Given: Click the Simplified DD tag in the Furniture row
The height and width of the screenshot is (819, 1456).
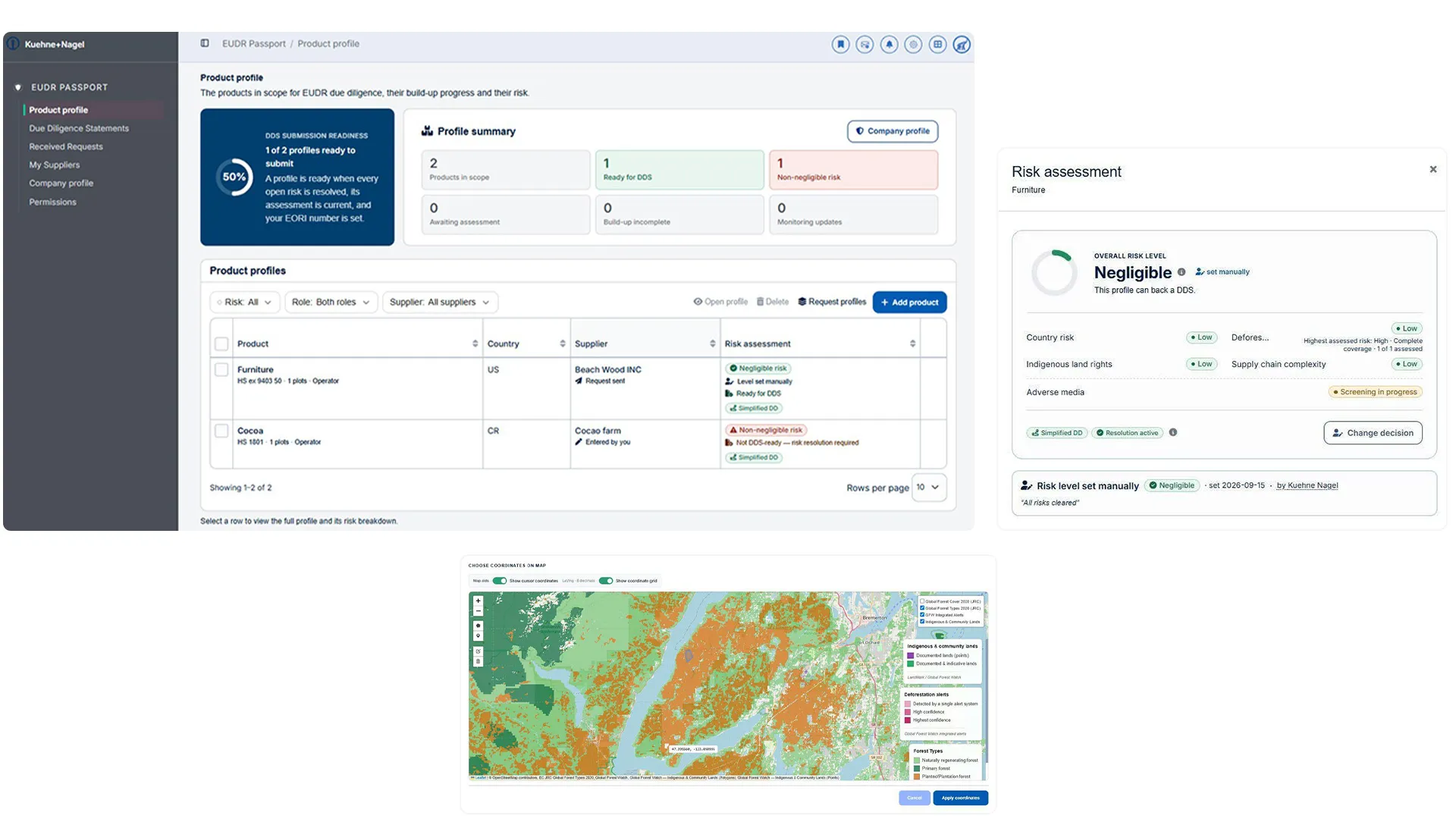Looking at the screenshot, I should pyautogui.click(x=754, y=408).
